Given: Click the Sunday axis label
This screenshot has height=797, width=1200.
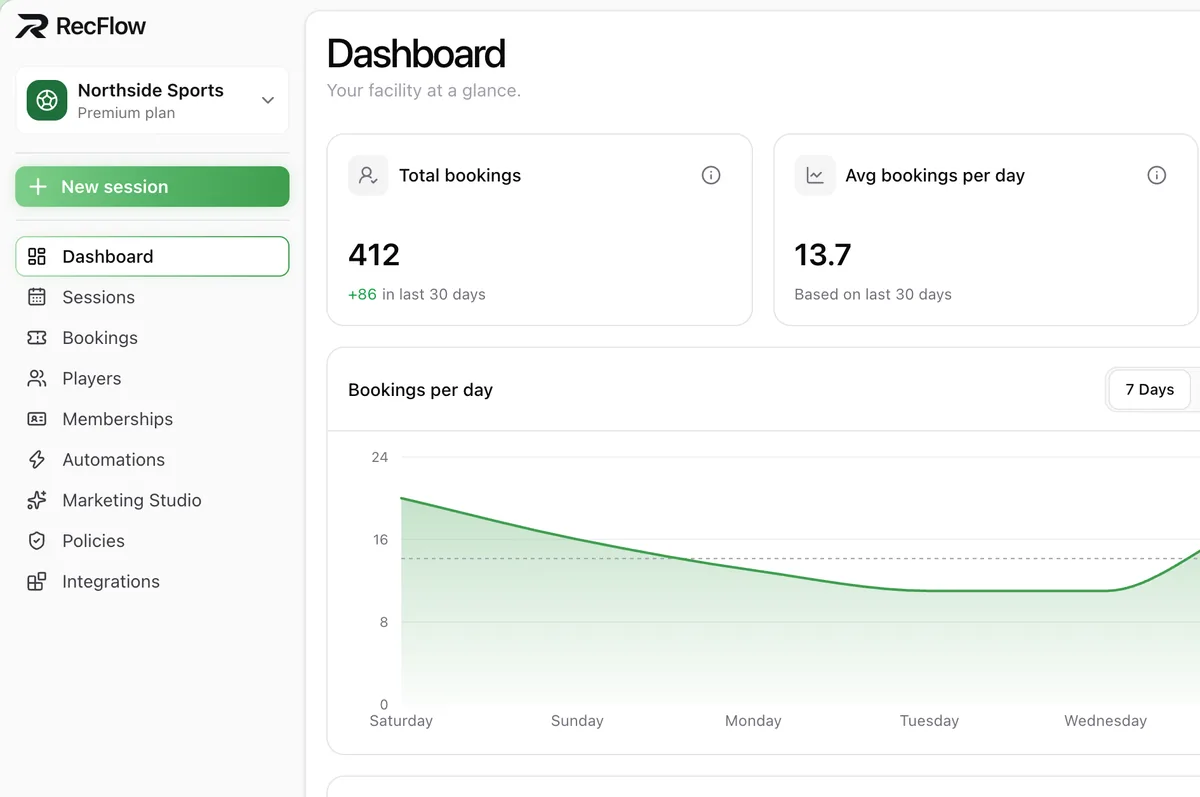Looking at the screenshot, I should 577,720.
